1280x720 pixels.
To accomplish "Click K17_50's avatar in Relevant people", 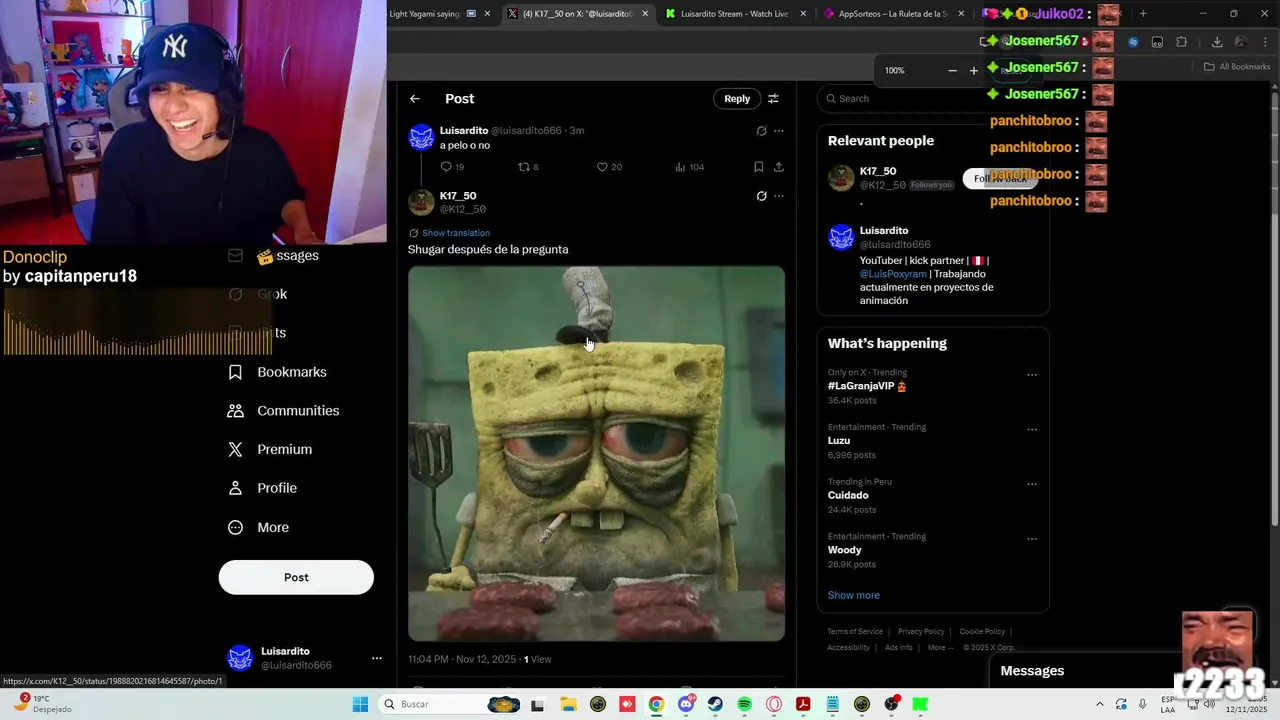I will 841,178.
